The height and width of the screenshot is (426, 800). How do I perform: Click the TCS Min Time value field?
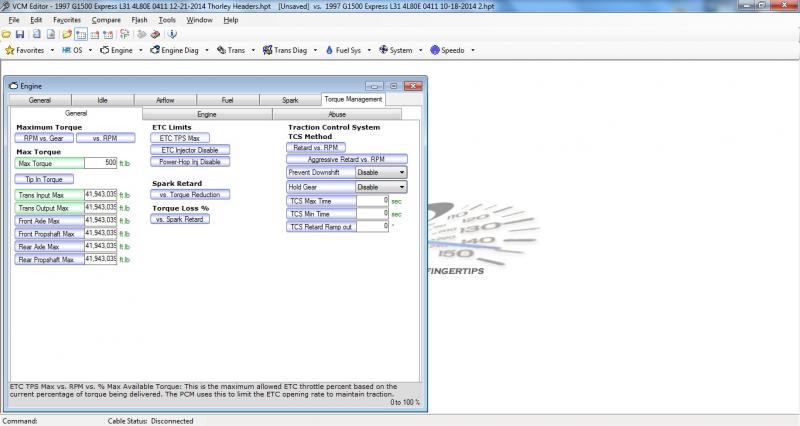coord(372,214)
